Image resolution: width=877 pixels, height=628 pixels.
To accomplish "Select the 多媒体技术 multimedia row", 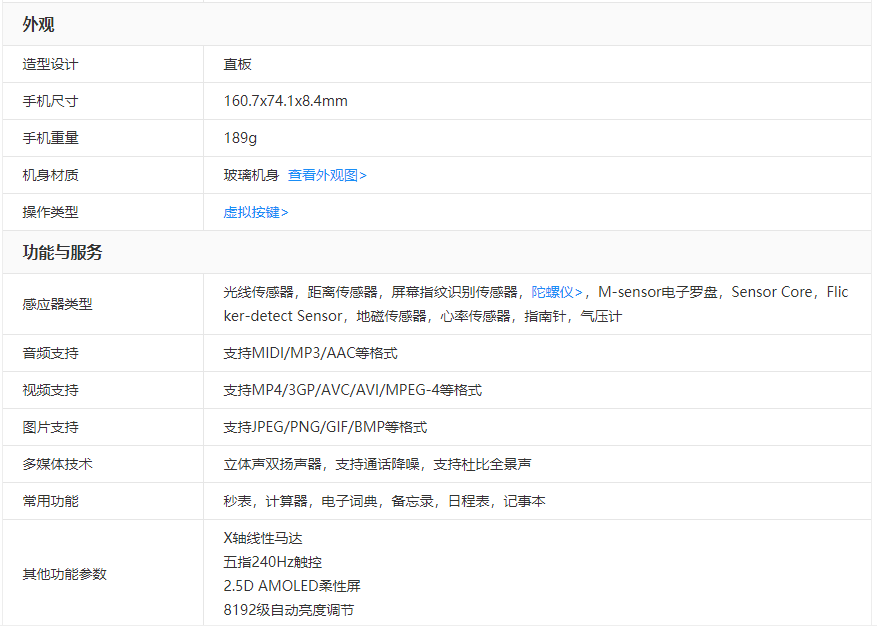I will (49, 464).
